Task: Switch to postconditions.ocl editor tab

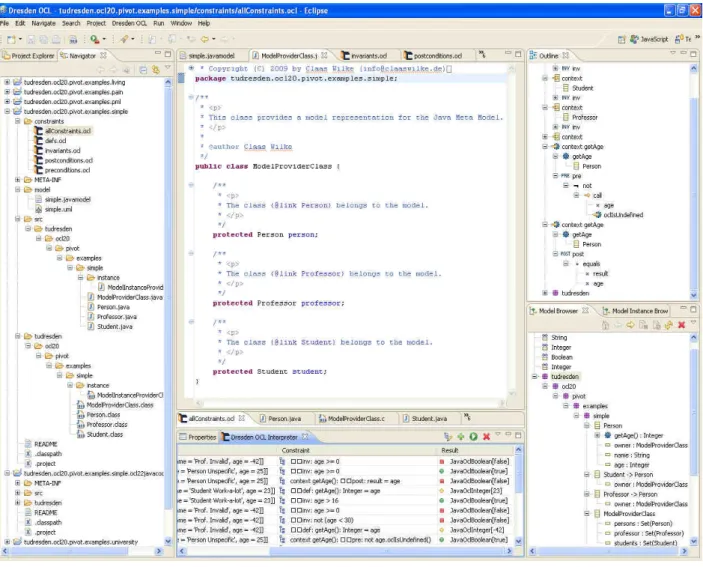Action: click(433, 56)
